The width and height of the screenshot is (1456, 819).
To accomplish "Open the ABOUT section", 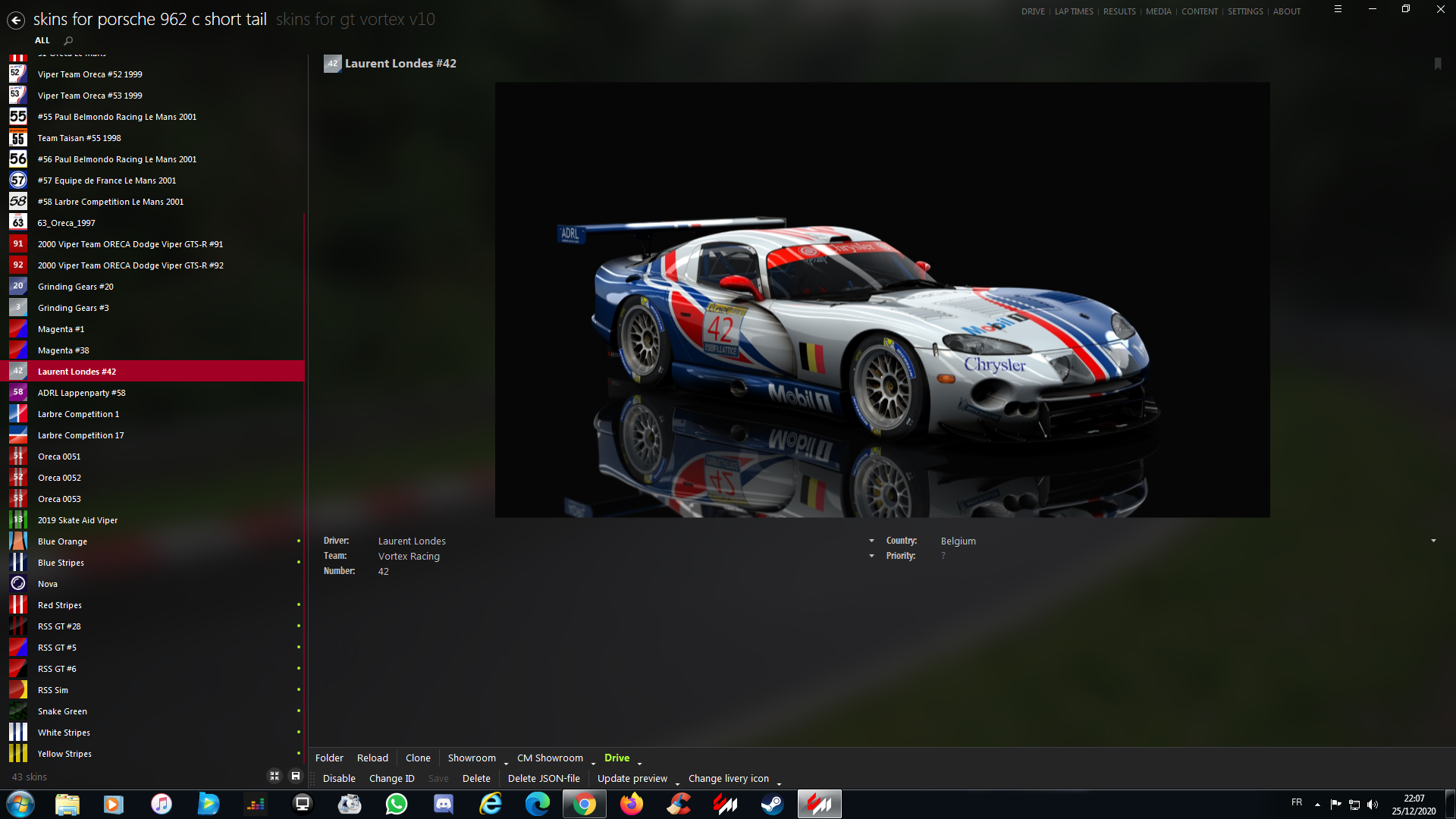I will tap(1287, 11).
